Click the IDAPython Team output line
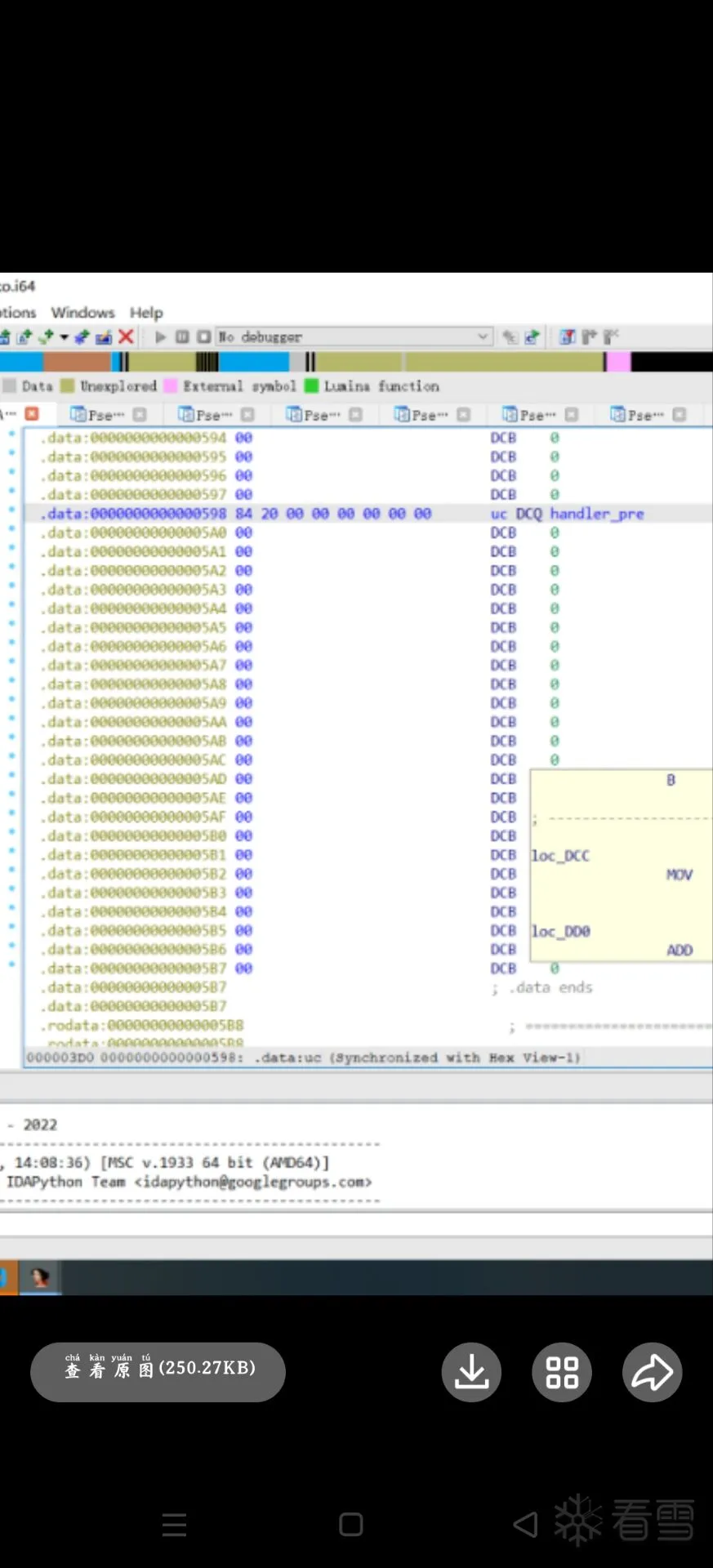The height and width of the screenshot is (1568, 713). click(189, 1182)
